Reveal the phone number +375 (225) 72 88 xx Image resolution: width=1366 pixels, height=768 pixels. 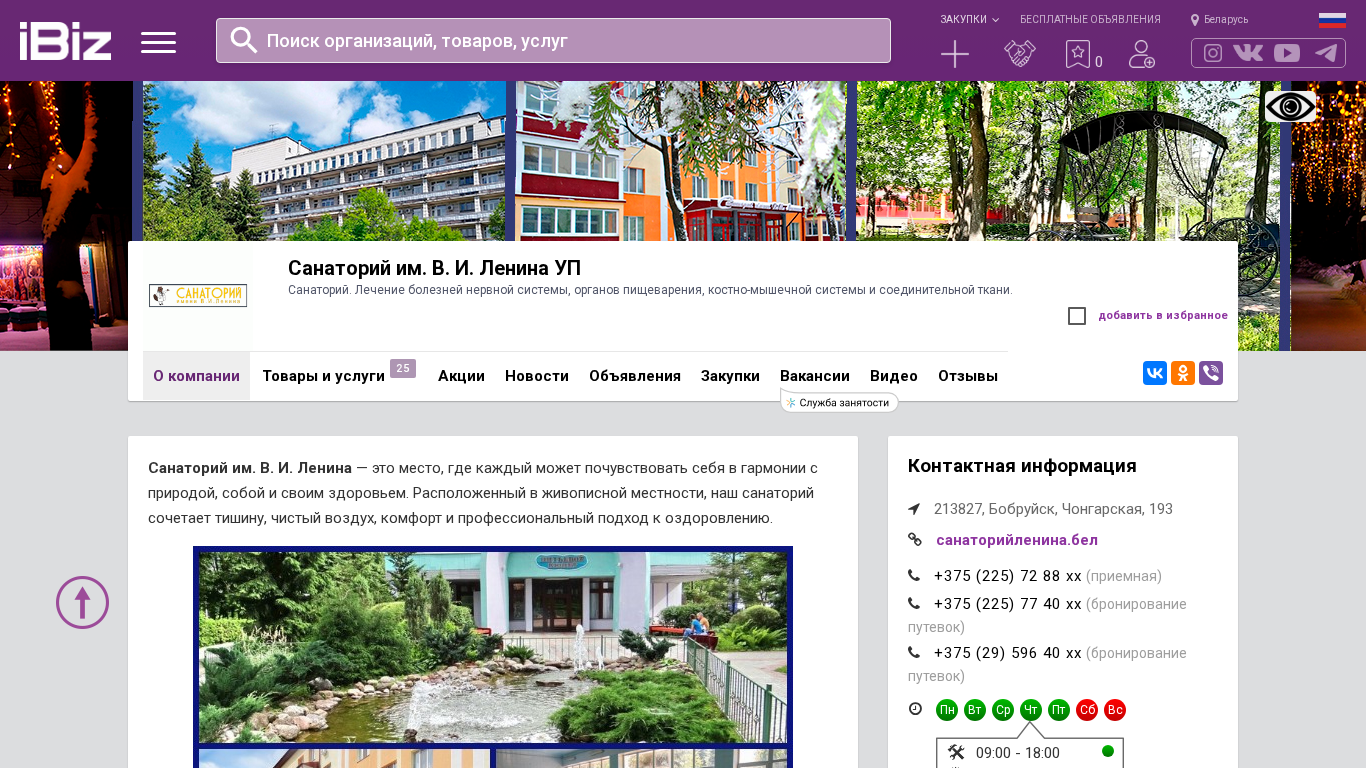point(1008,576)
